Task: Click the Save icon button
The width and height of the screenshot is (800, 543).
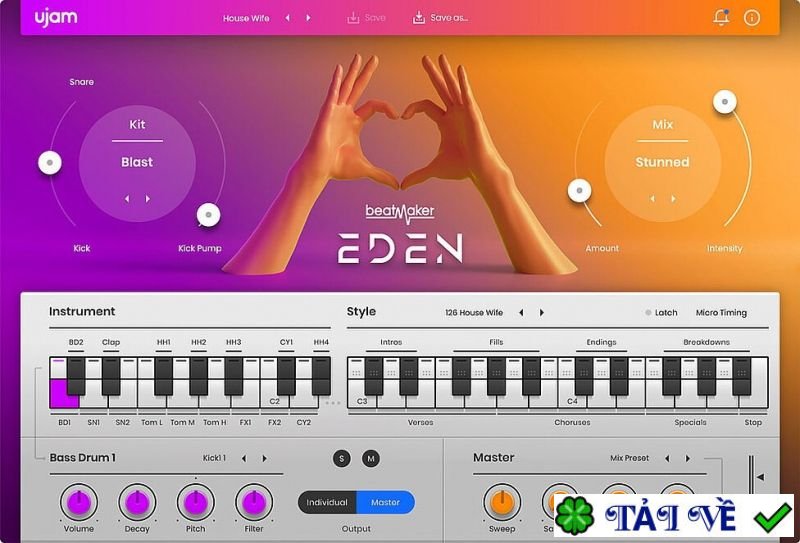Action: click(x=366, y=18)
